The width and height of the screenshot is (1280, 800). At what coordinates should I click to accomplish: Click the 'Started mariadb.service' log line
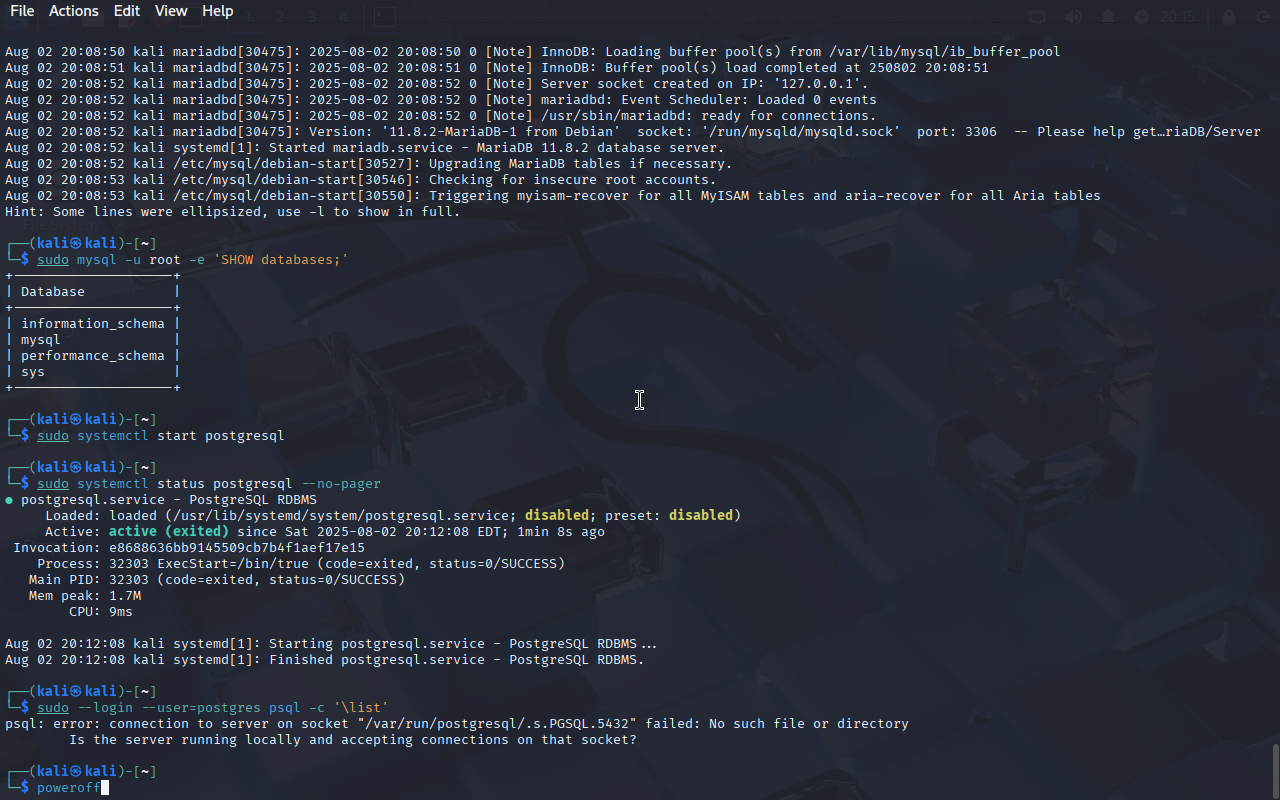(365, 148)
